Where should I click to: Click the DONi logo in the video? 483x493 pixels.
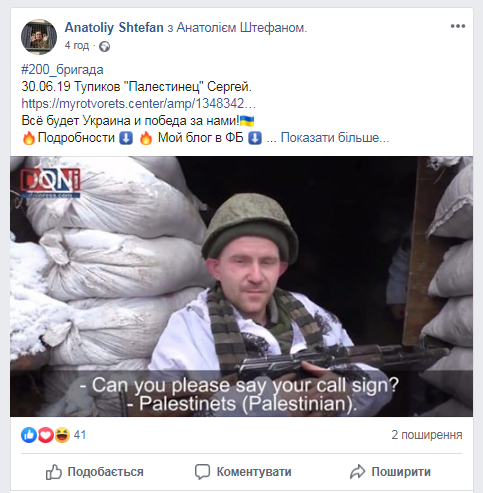(x=50, y=183)
